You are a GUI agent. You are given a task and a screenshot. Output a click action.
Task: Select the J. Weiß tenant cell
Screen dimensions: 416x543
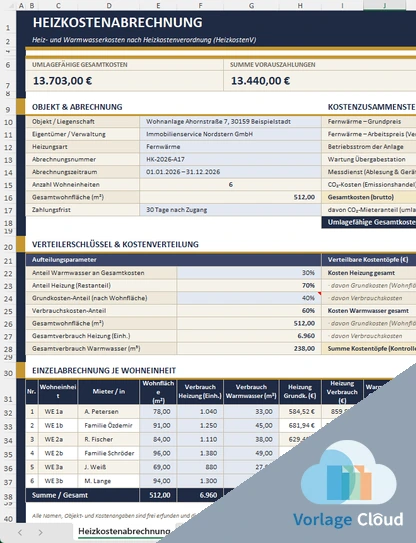[109, 467]
